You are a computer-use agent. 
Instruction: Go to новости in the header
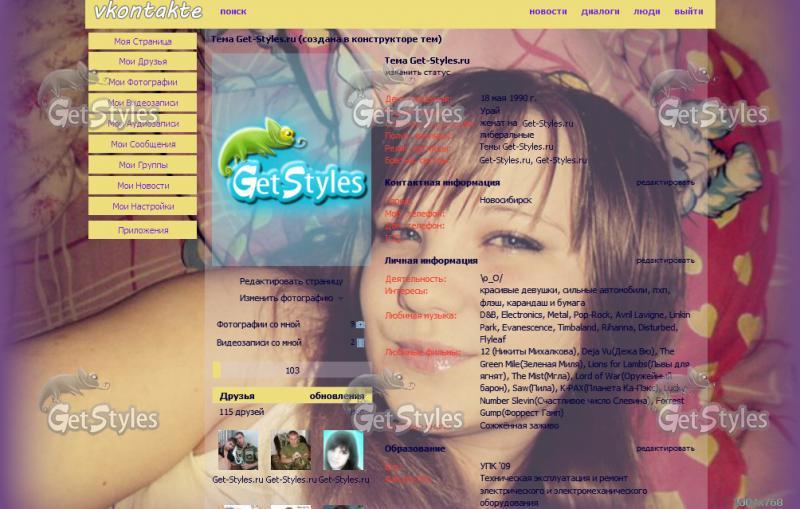[x=548, y=11]
